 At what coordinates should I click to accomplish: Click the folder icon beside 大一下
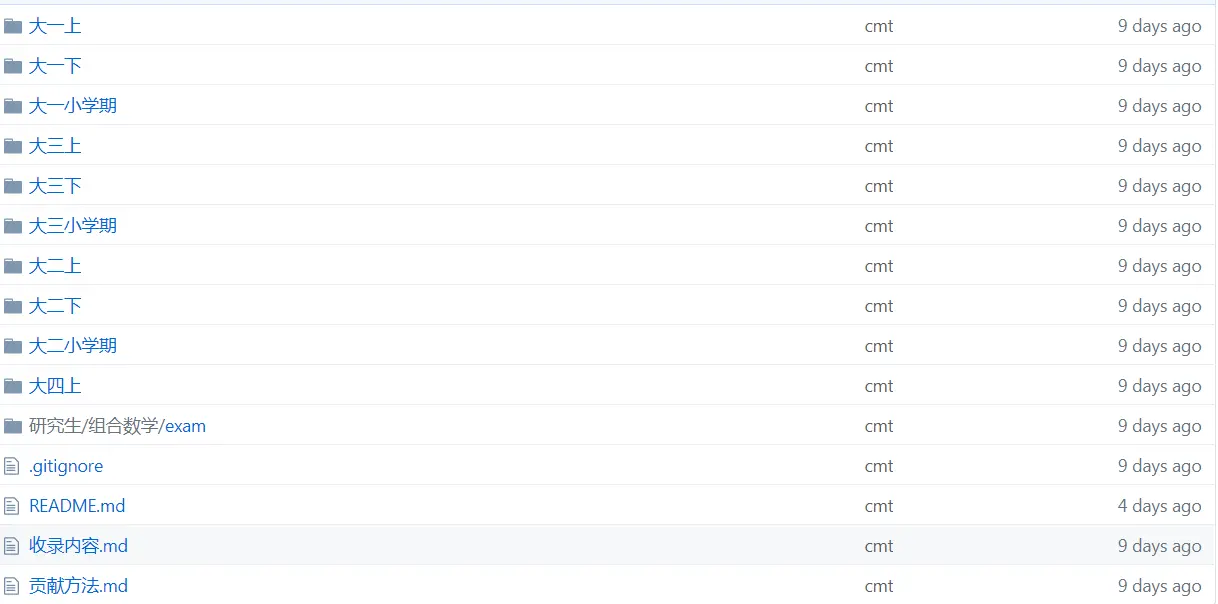pyautogui.click(x=13, y=66)
